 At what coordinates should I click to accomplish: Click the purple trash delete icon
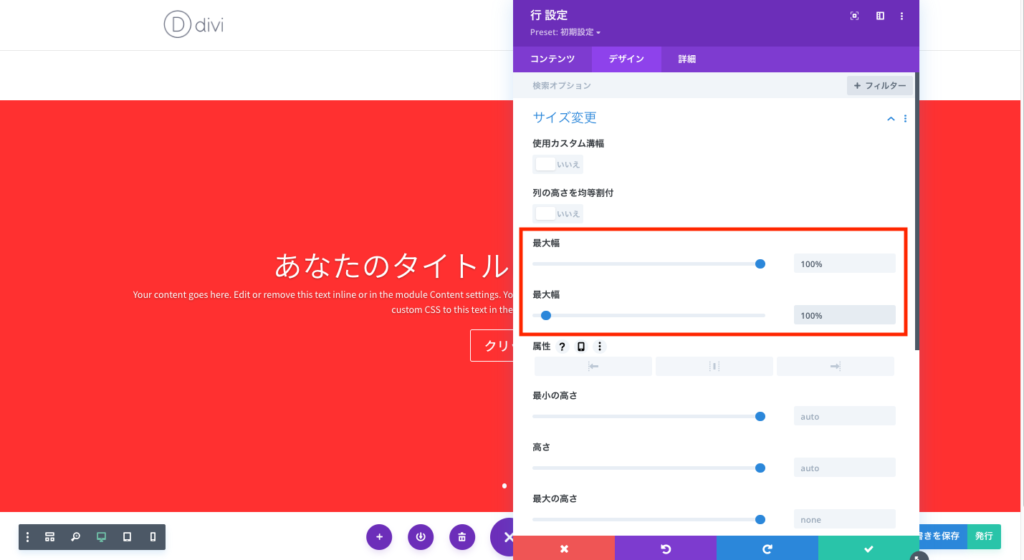(462, 537)
